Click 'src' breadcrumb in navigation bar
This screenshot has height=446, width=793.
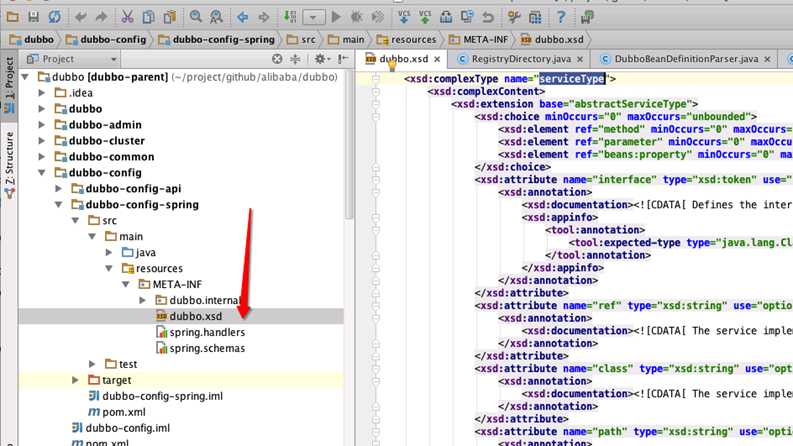[301, 39]
